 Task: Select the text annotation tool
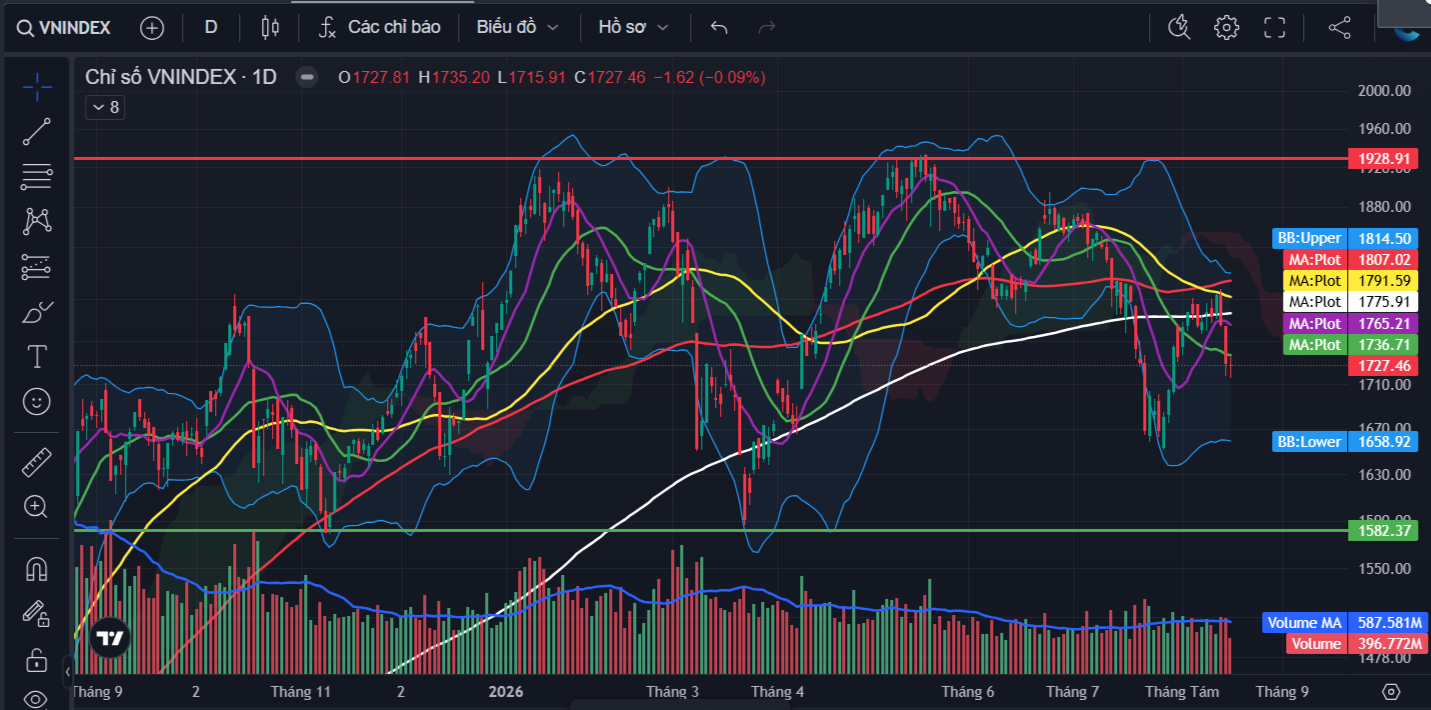tap(36, 357)
